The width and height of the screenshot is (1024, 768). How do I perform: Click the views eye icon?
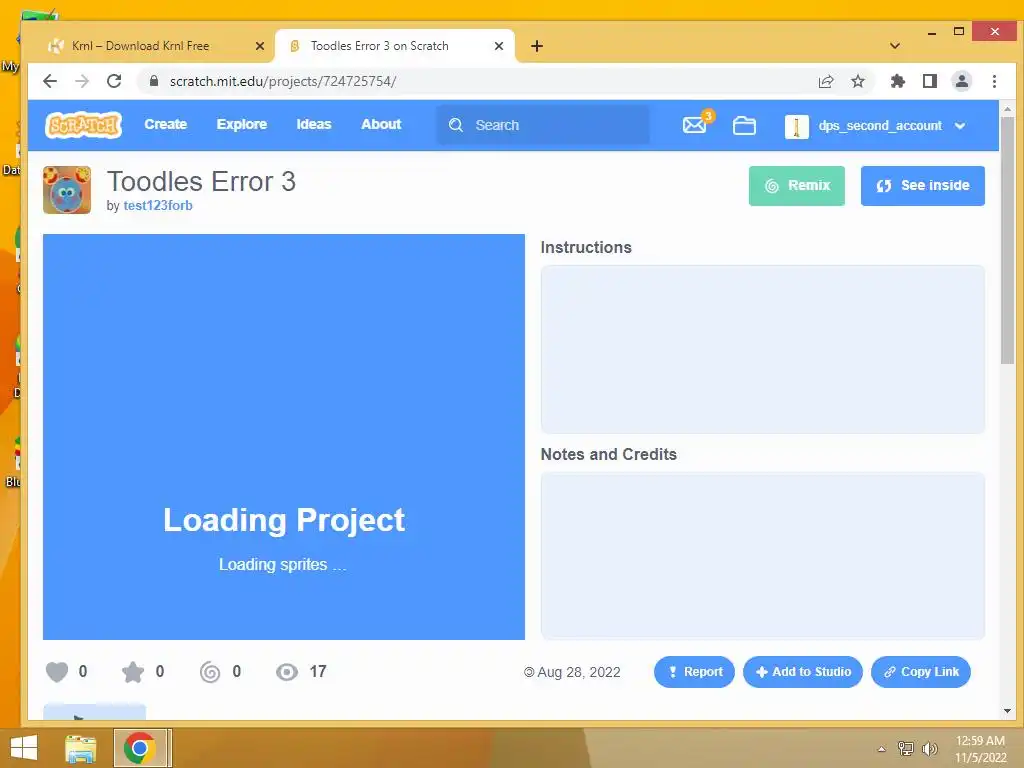pos(287,672)
